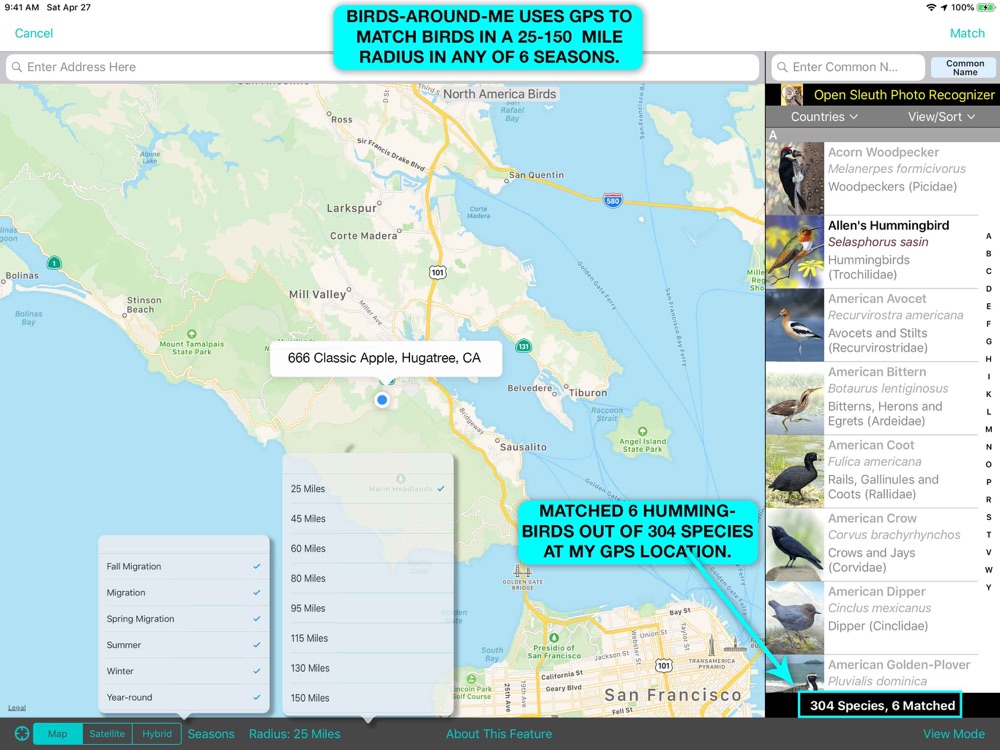Jump to letter M in index
The height and width of the screenshot is (750, 1000).
click(989, 429)
